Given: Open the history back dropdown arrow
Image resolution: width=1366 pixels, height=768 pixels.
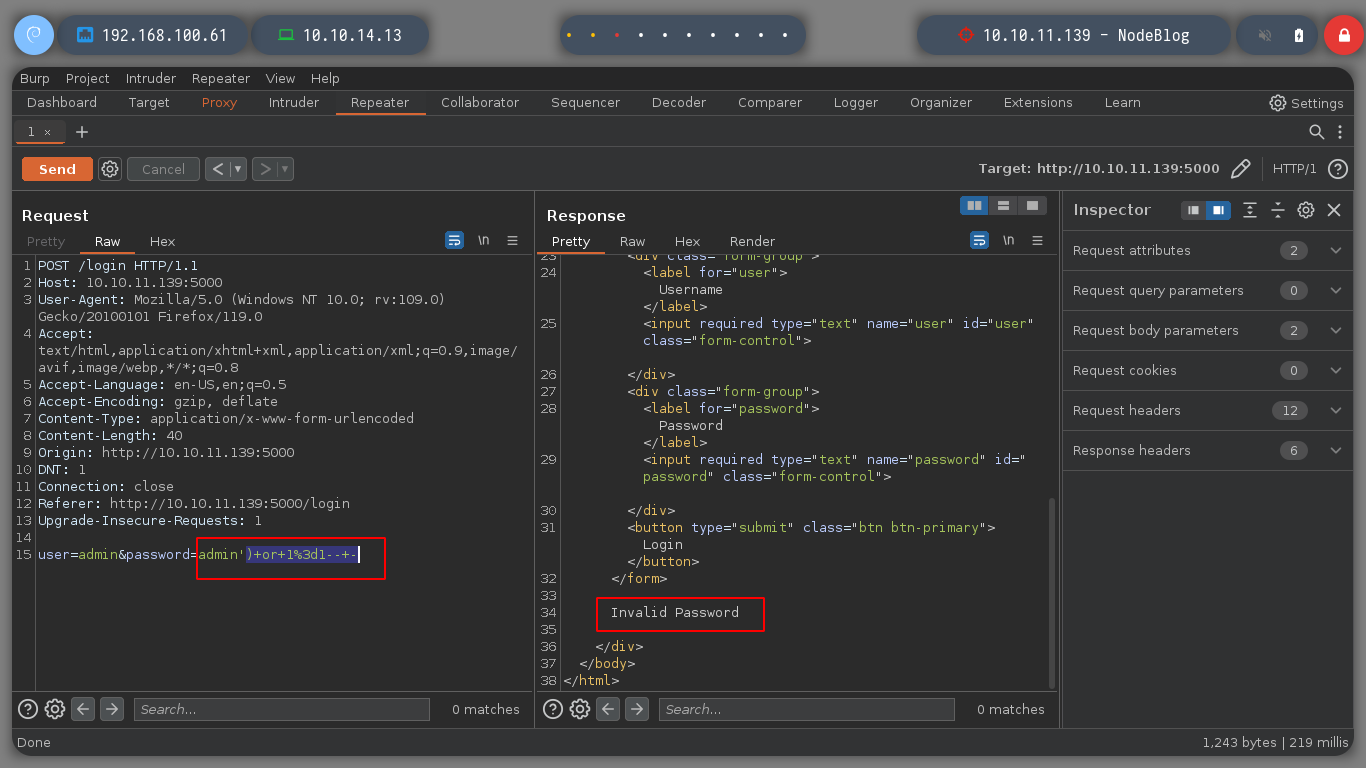Looking at the screenshot, I should coord(239,169).
